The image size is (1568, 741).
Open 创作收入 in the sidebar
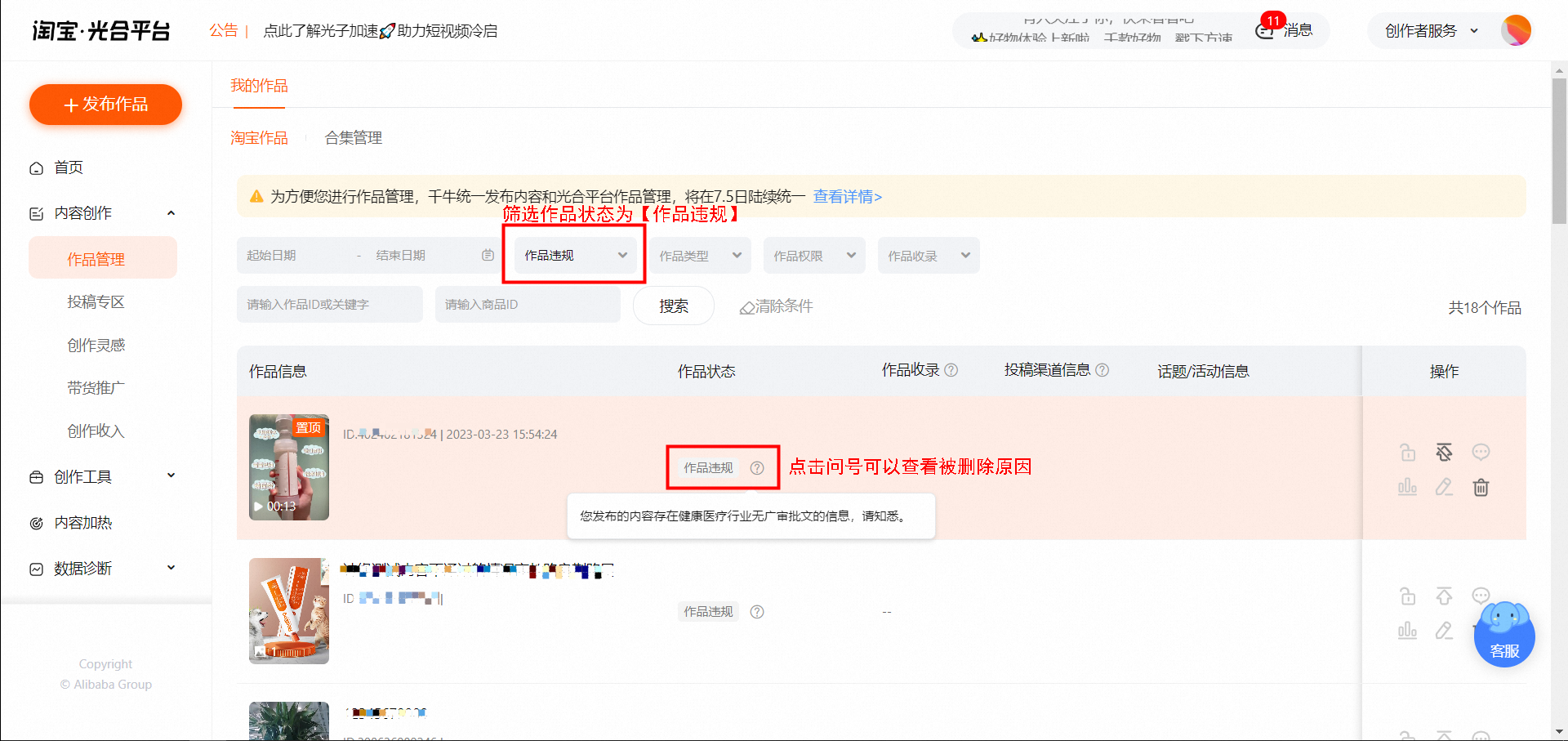[x=96, y=431]
